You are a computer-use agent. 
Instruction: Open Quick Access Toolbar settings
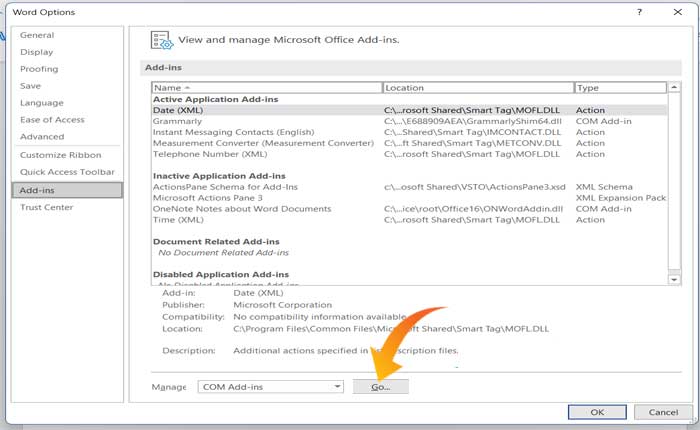[67, 172]
